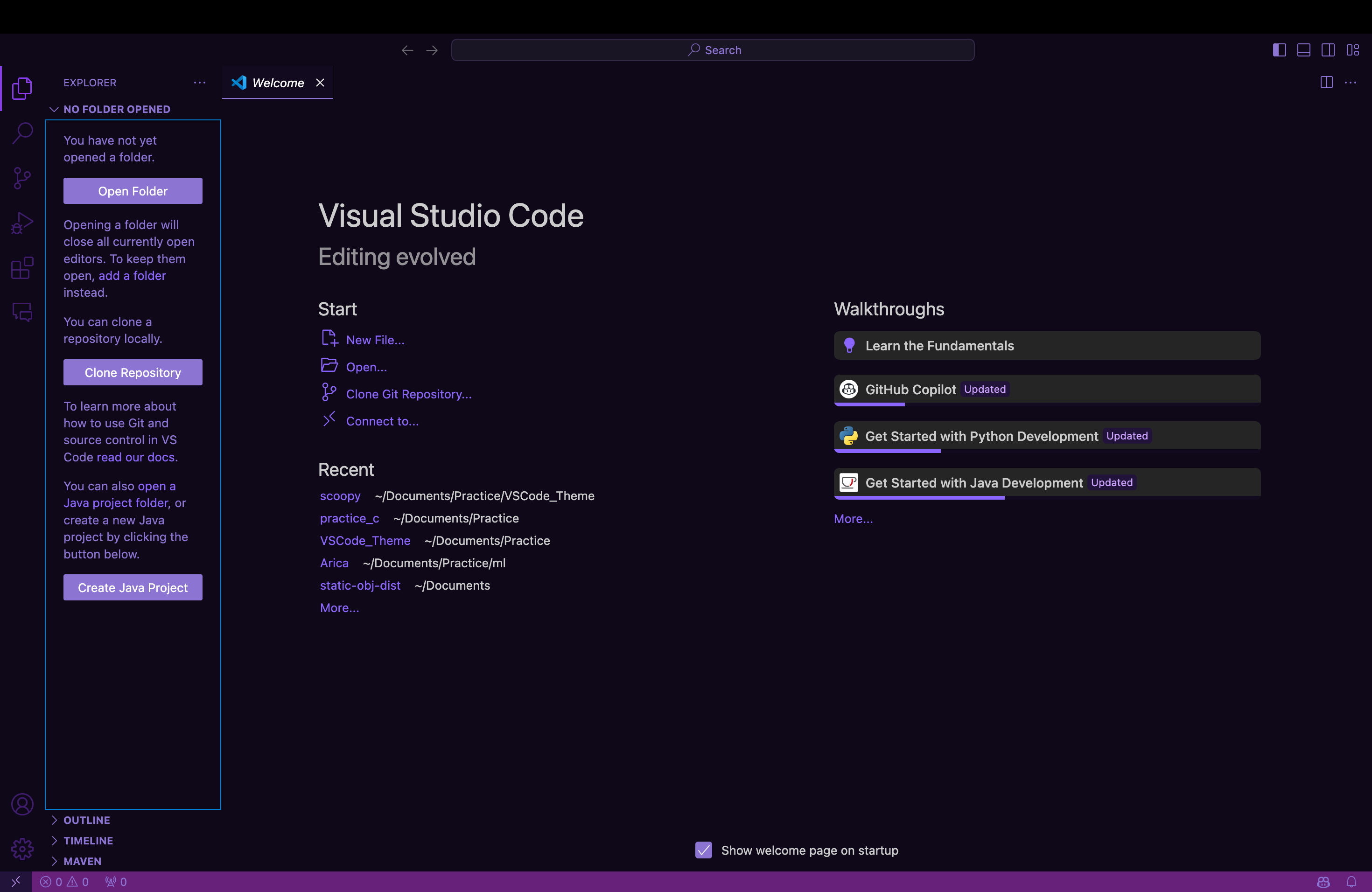Open the Extensions view
Image resolution: width=1372 pixels, height=892 pixels.
(22, 268)
